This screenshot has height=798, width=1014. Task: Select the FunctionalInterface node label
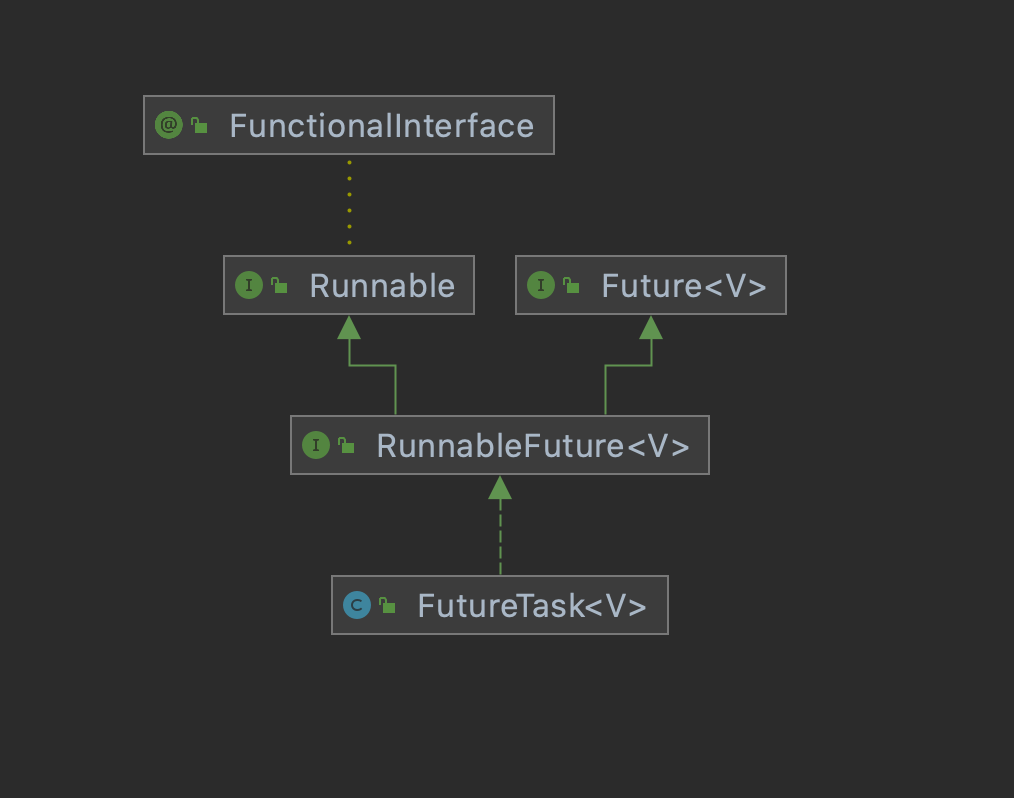coord(381,126)
